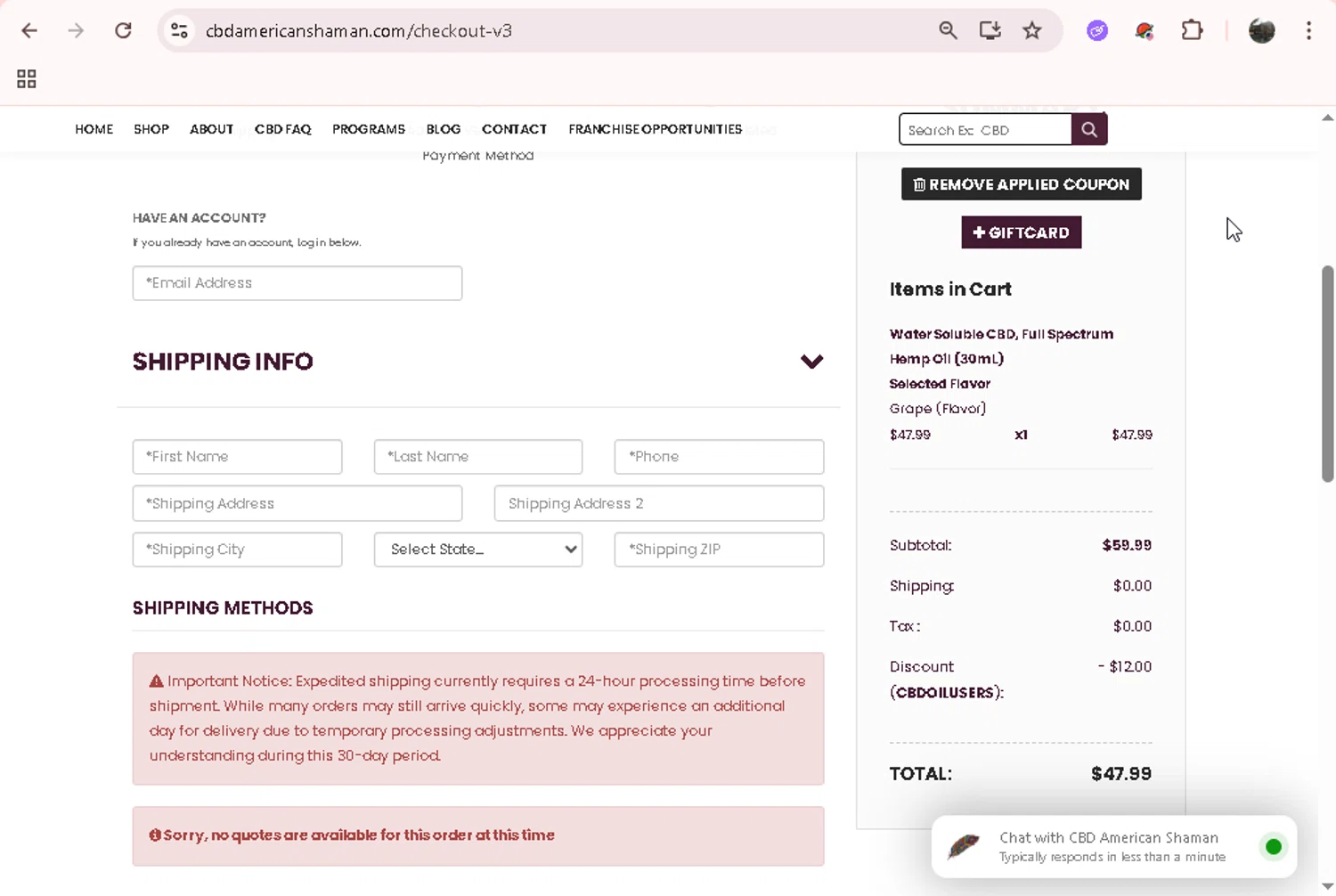1336x896 pixels.
Task: Open the CONTACT menu item
Action: pyautogui.click(x=515, y=129)
